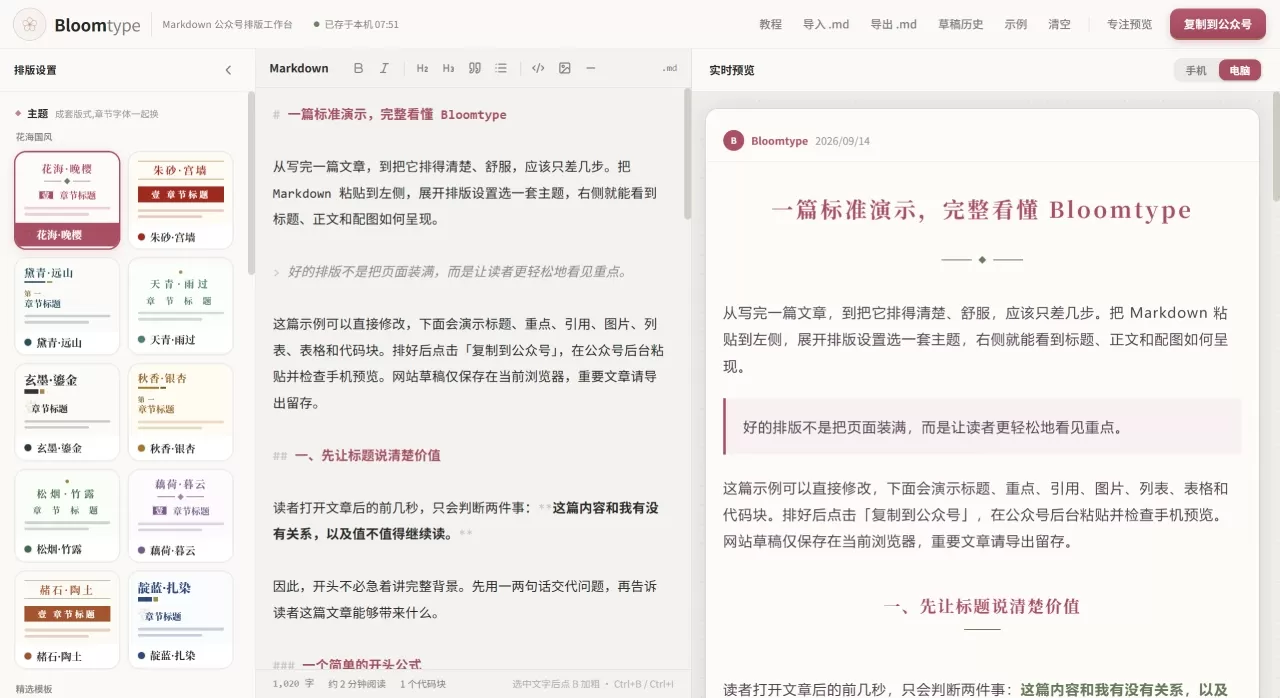Click the 实时预览 panel title
1280x698 pixels.
732,70
